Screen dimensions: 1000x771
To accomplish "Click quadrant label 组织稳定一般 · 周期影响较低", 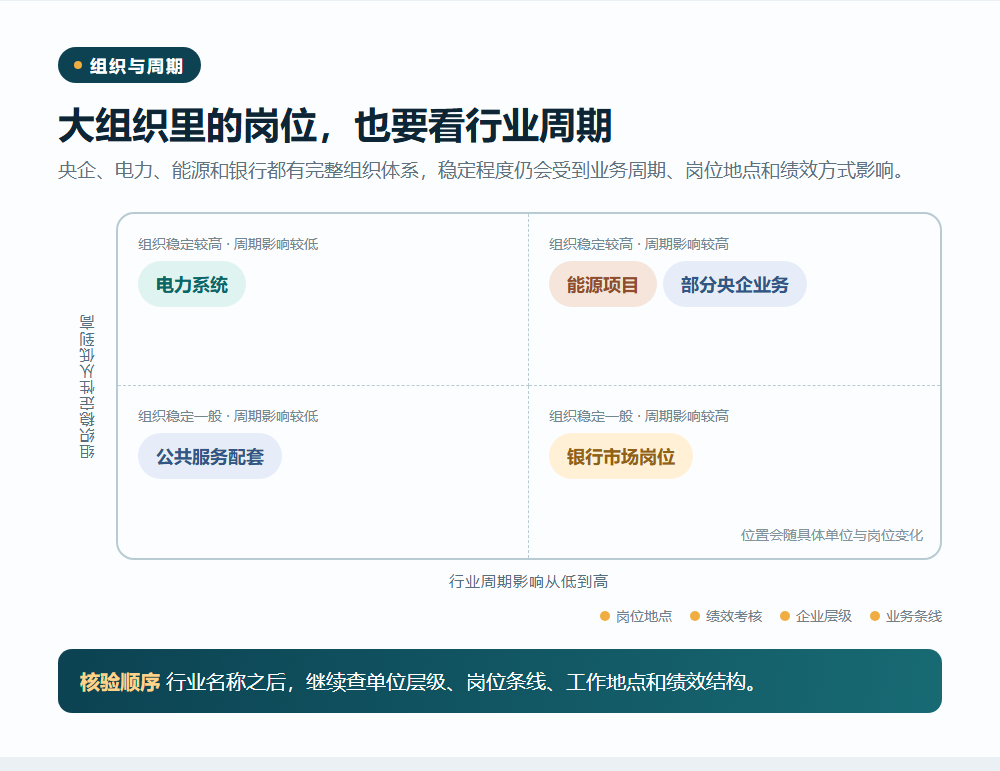I will (228, 416).
